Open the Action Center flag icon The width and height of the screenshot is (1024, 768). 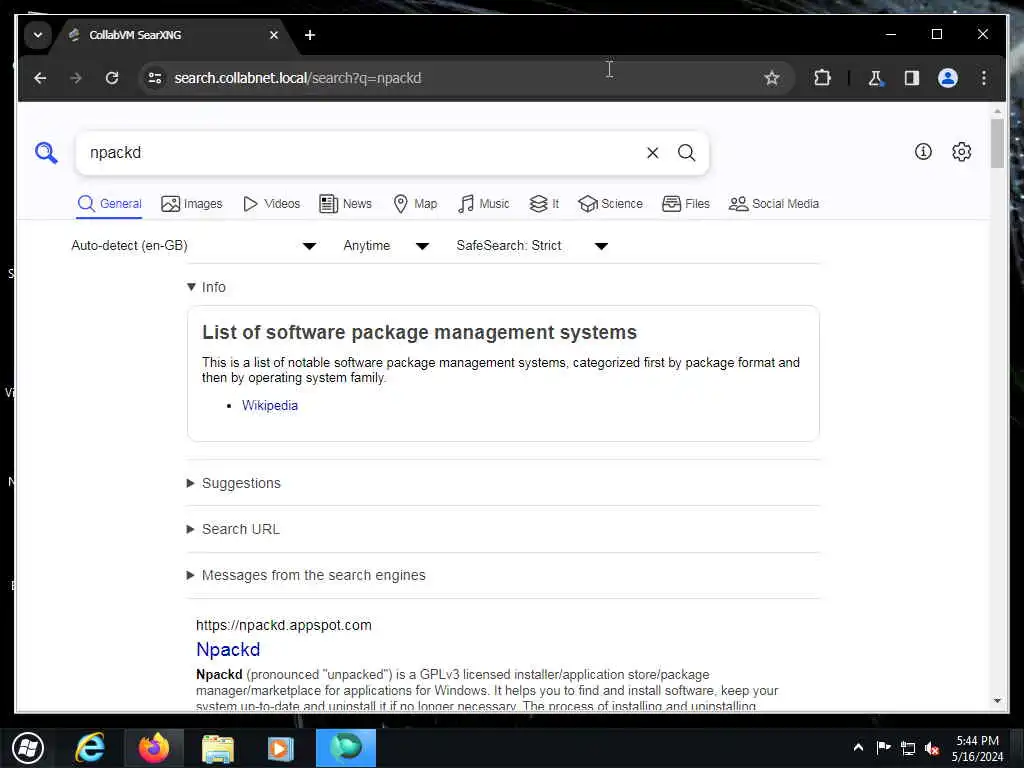click(x=883, y=748)
